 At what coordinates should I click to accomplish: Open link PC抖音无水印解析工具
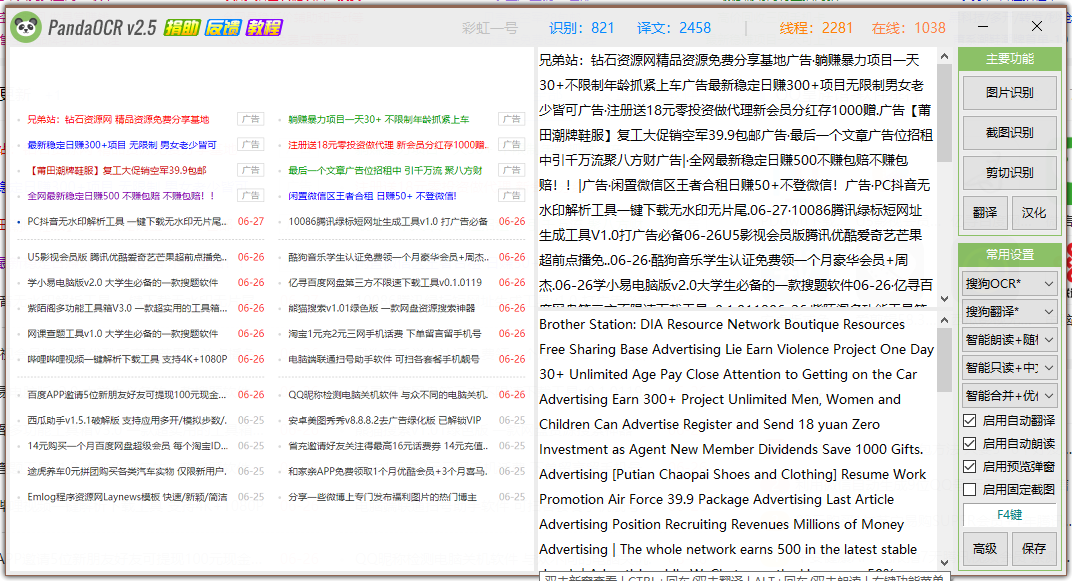[x=126, y=221]
